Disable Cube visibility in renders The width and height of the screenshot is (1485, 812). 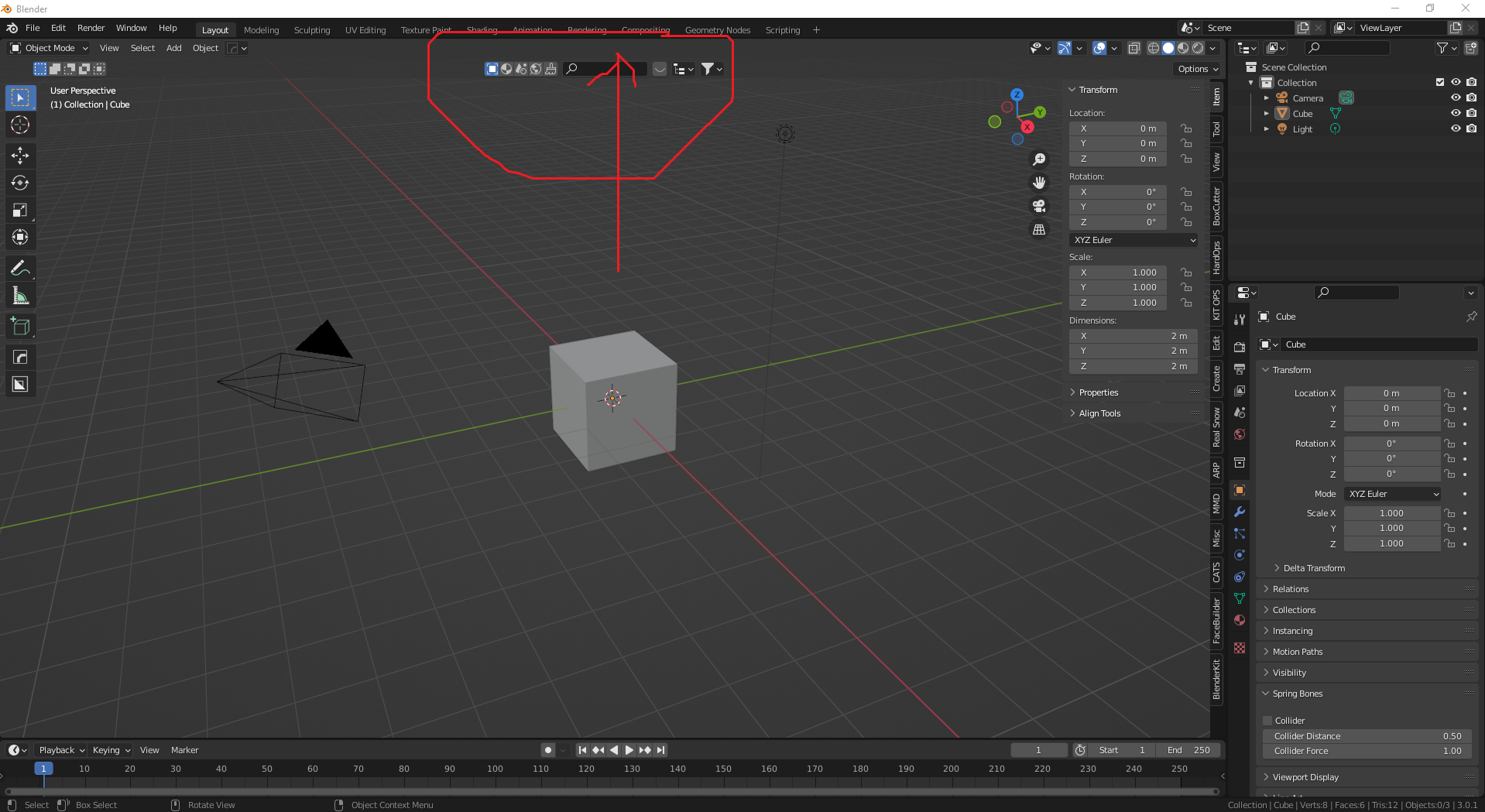pos(1472,113)
